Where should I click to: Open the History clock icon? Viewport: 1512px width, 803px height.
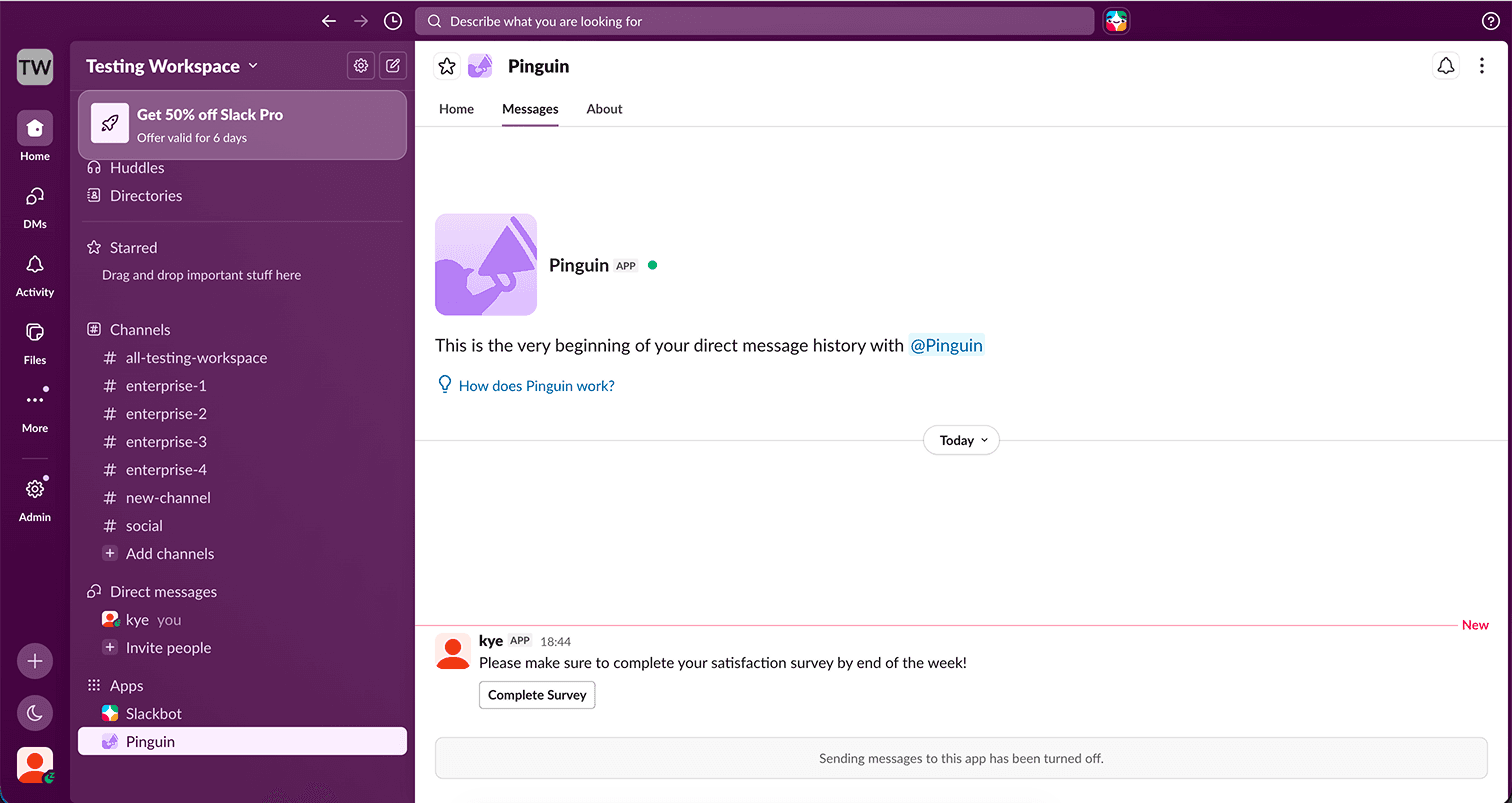coord(393,21)
